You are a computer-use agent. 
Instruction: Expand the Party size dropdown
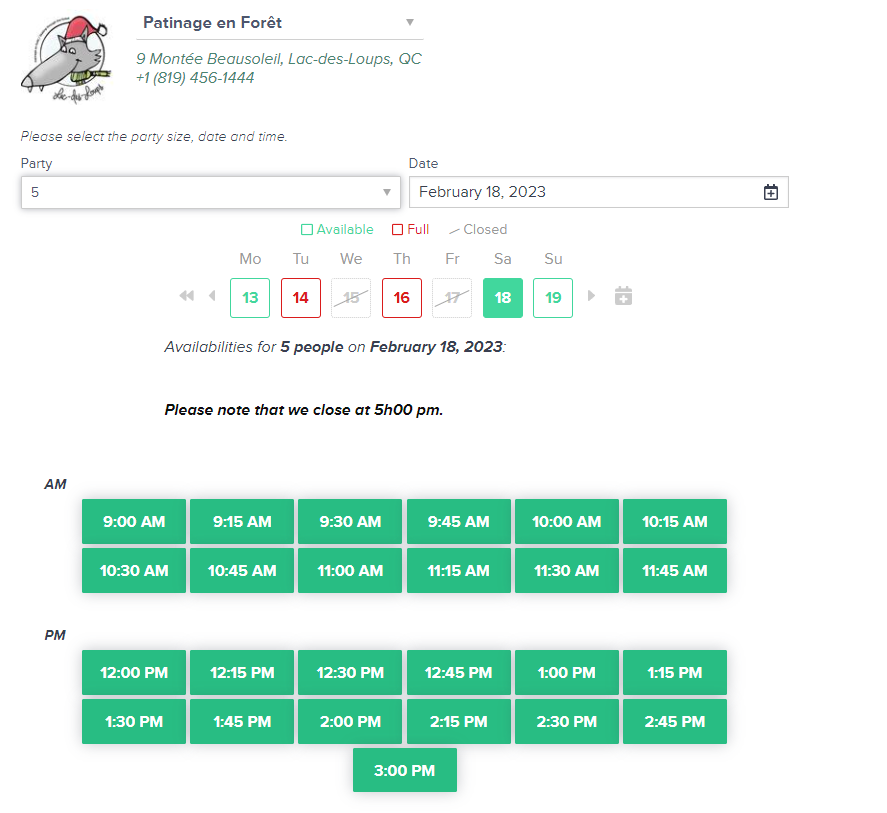coord(210,192)
